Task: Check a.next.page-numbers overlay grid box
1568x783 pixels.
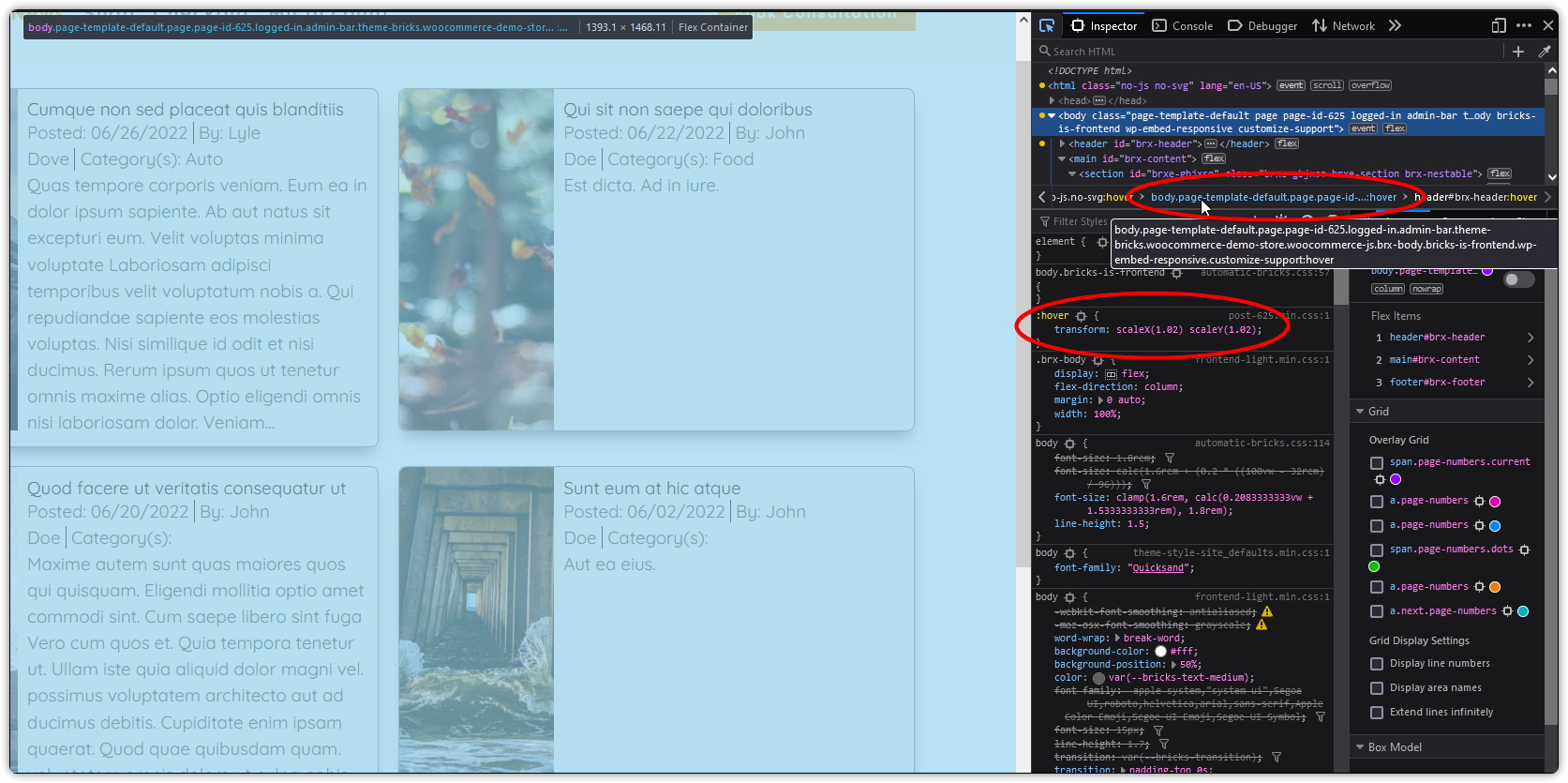Action: tap(1377, 611)
